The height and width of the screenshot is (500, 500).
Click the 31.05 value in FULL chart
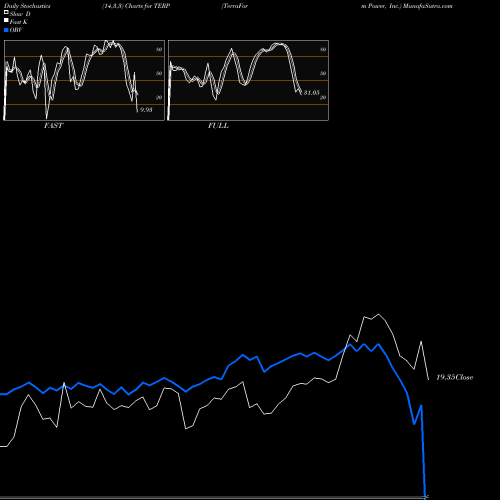(x=311, y=93)
